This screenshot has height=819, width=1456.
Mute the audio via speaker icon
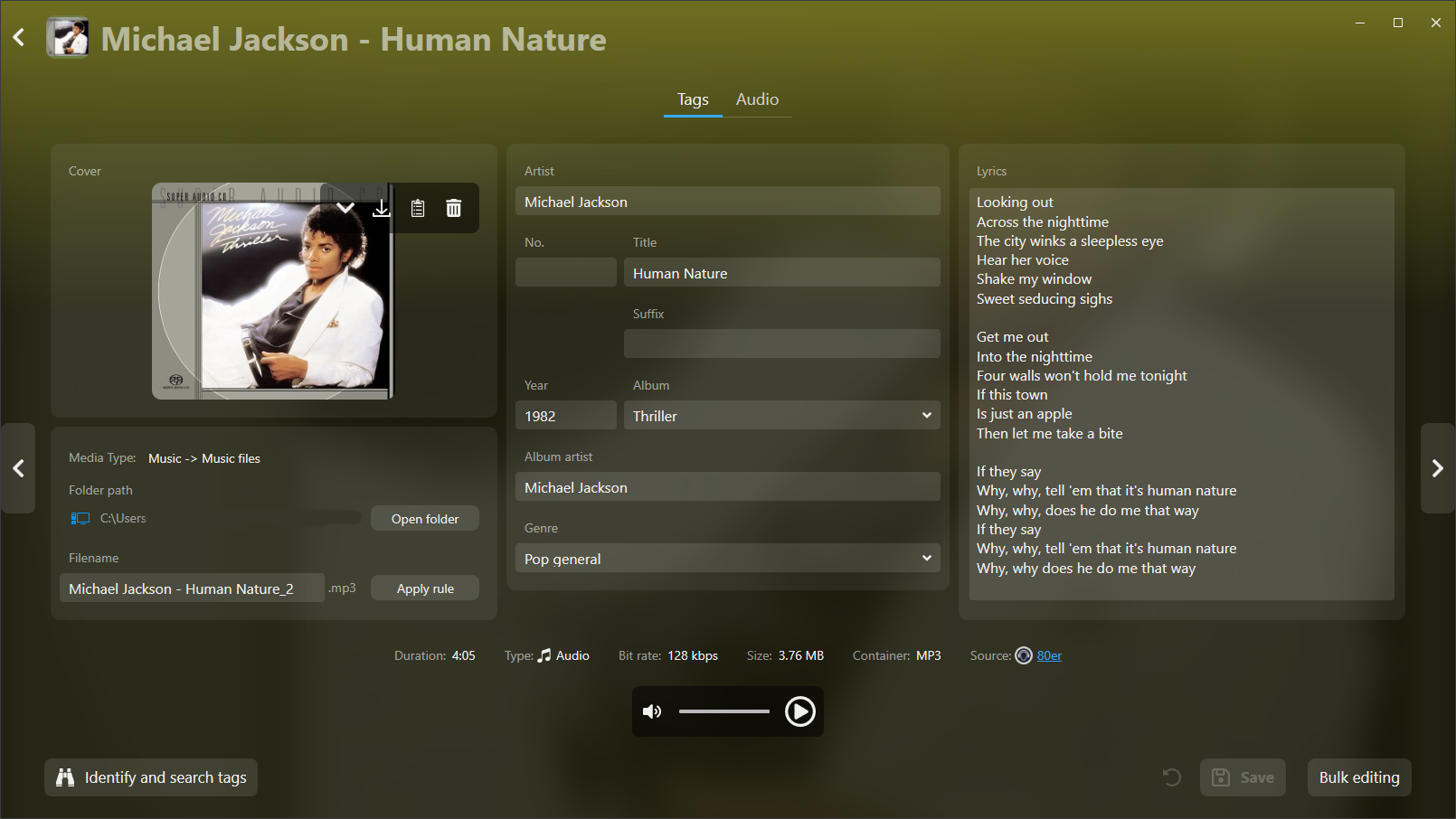(x=652, y=712)
